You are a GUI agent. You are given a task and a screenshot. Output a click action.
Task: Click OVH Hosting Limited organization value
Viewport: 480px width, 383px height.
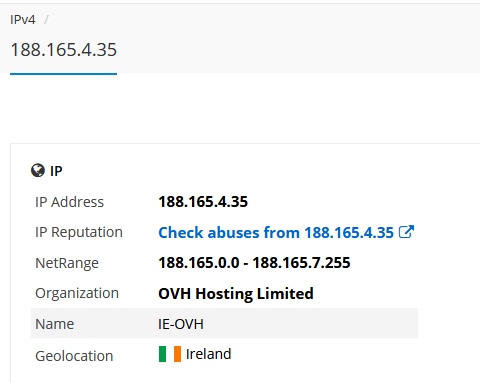pos(236,294)
